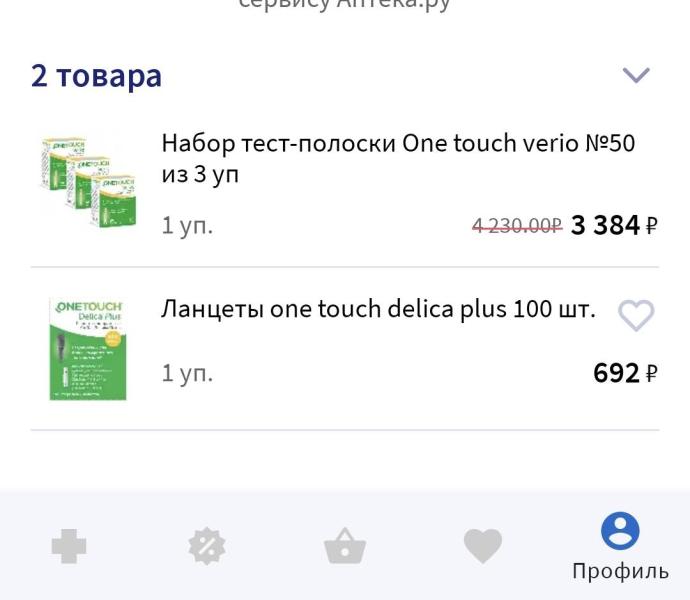Open the shopping basket tab
This screenshot has width=690, height=600.
tap(345, 547)
